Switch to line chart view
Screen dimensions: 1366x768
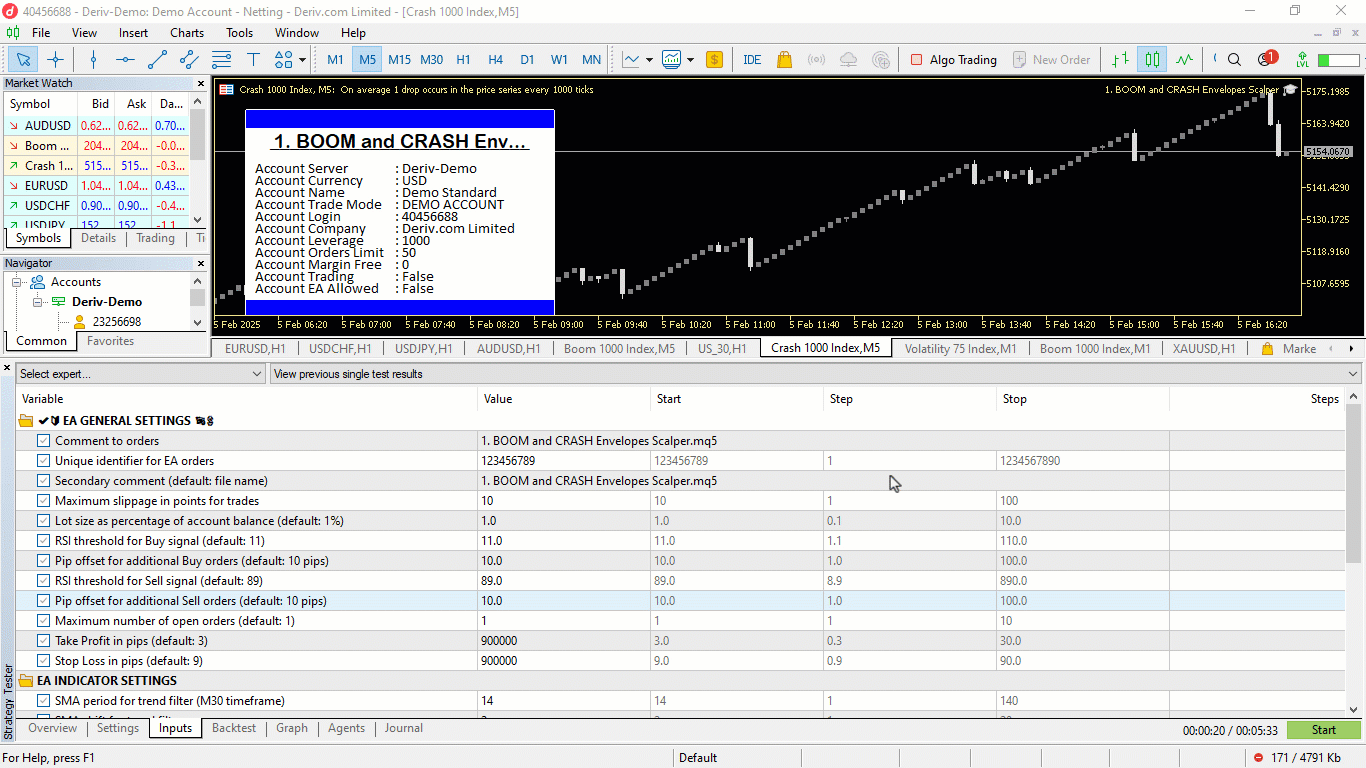(x=1184, y=59)
